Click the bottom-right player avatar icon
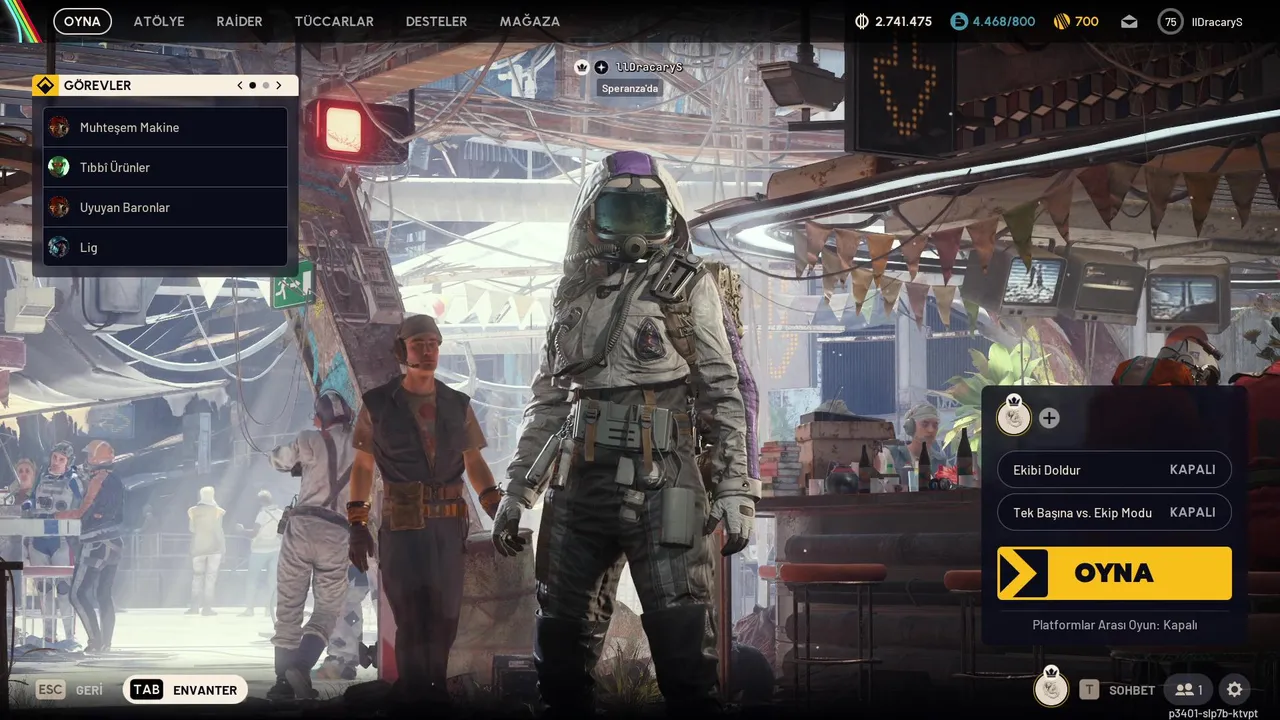Image resolution: width=1280 pixels, height=720 pixels. [x=1050, y=687]
